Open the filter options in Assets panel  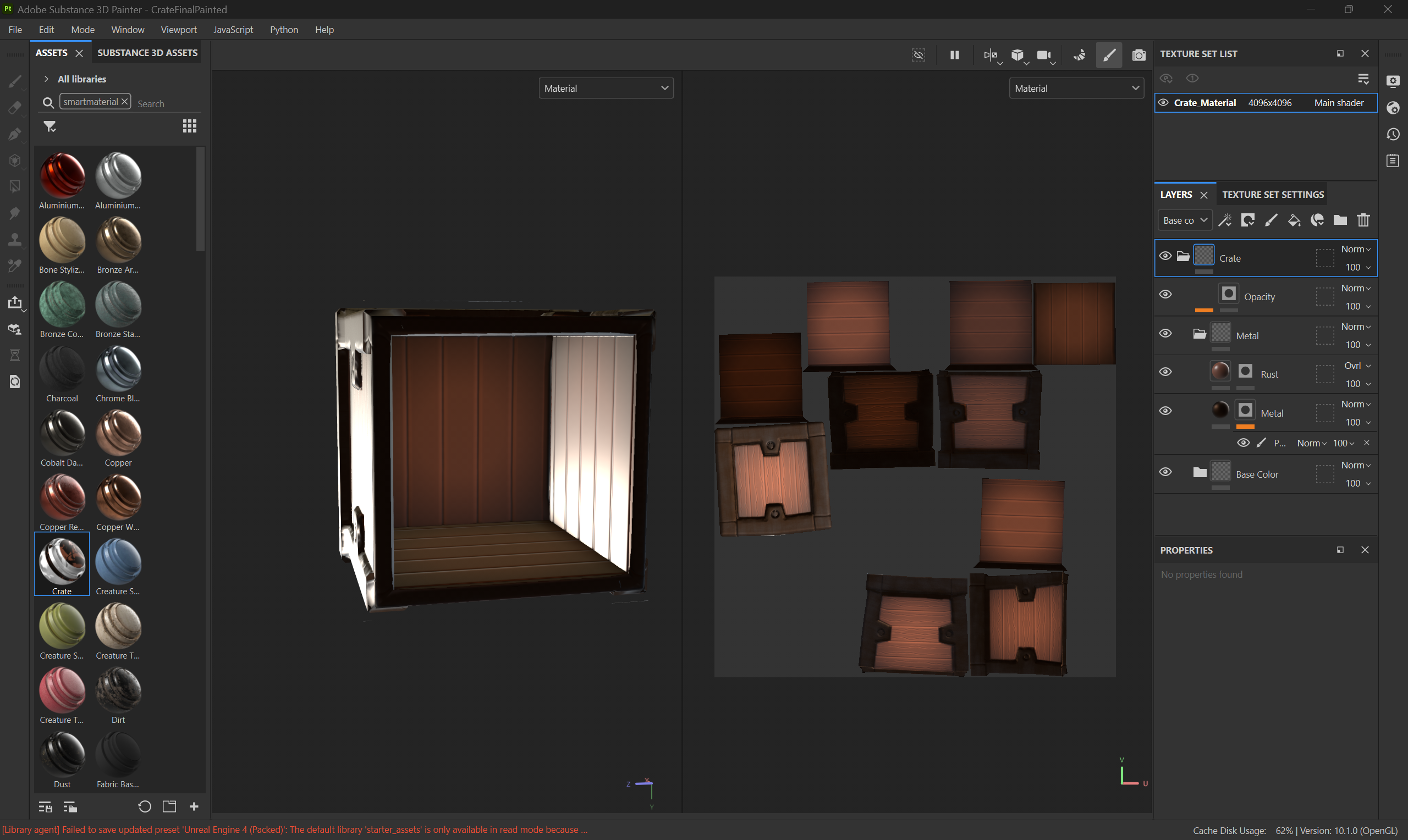tap(50, 126)
